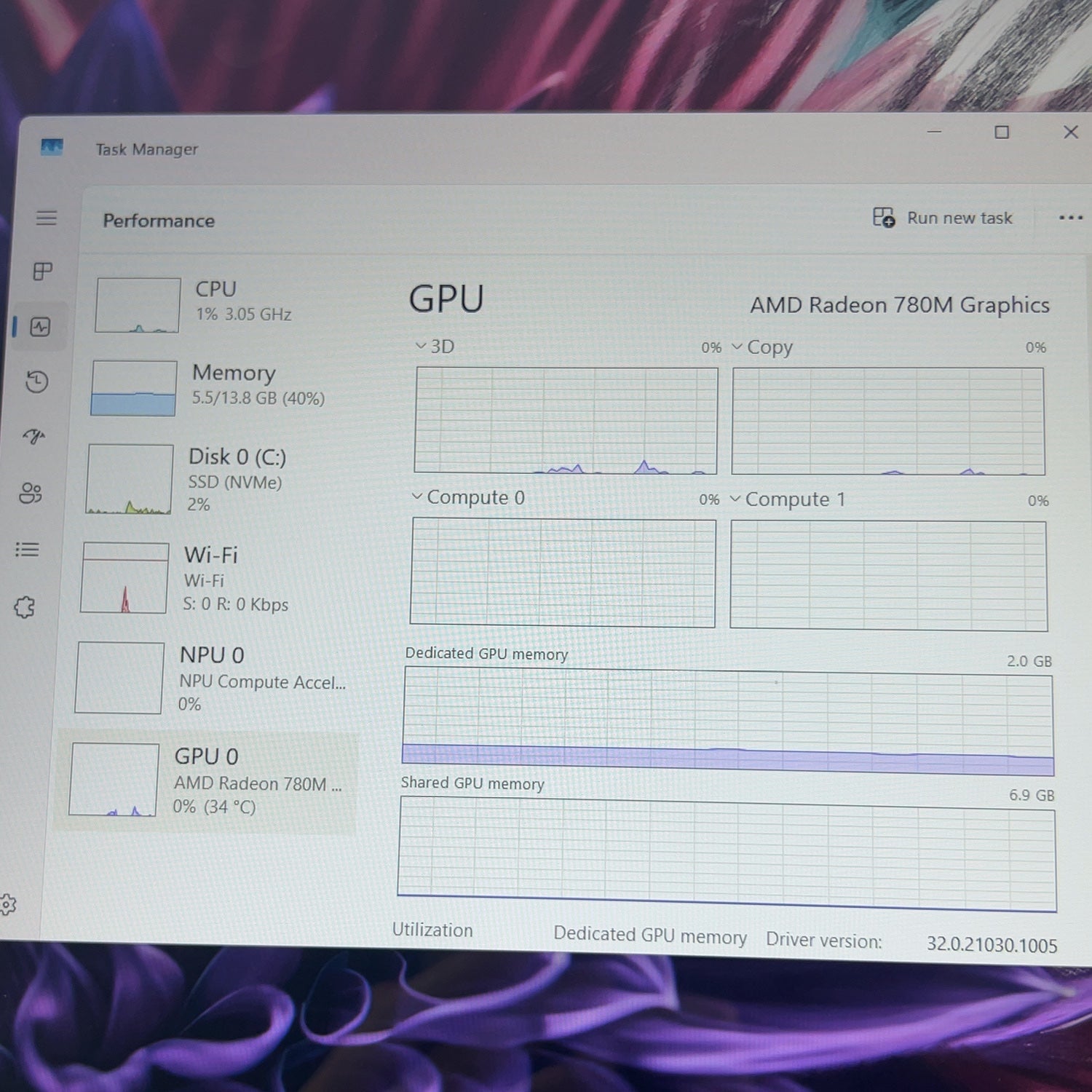The height and width of the screenshot is (1092, 1092).
Task: Click the Dedicated GPU memory graph
Action: pyautogui.click(x=728, y=724)
